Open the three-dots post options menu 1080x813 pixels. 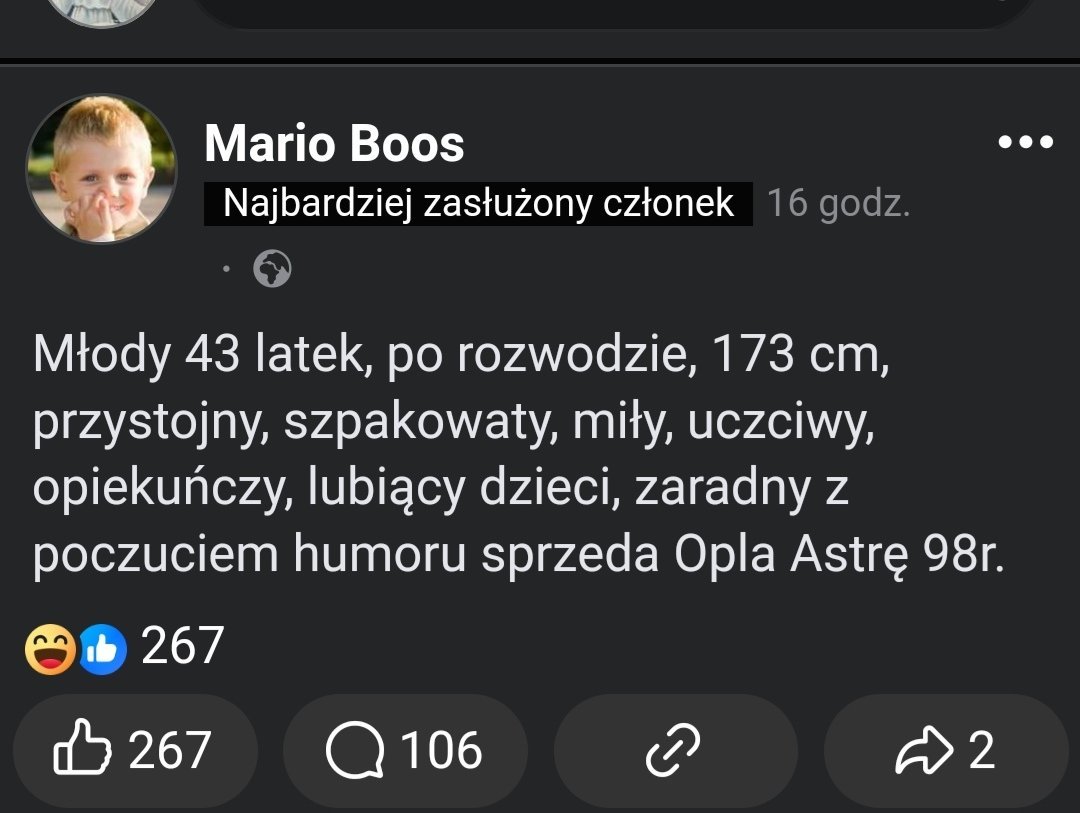[1026, 143]
